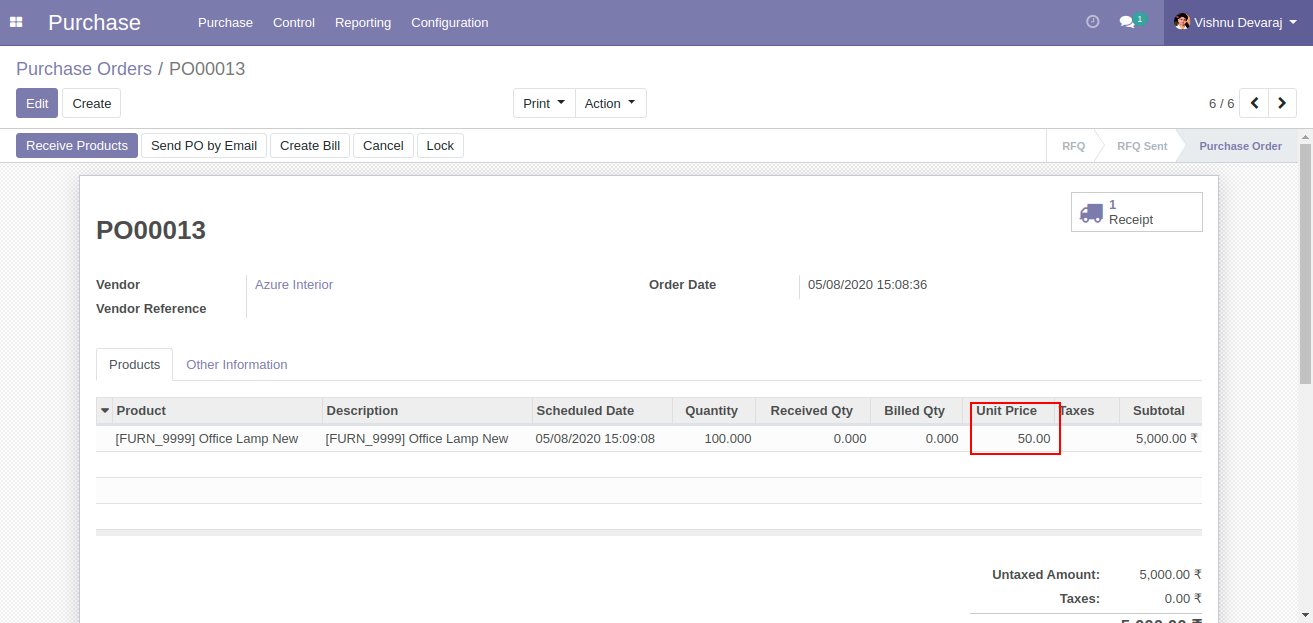Click the truck icon on the Receipt button
1313x623 pixels.
point(1091,211)
